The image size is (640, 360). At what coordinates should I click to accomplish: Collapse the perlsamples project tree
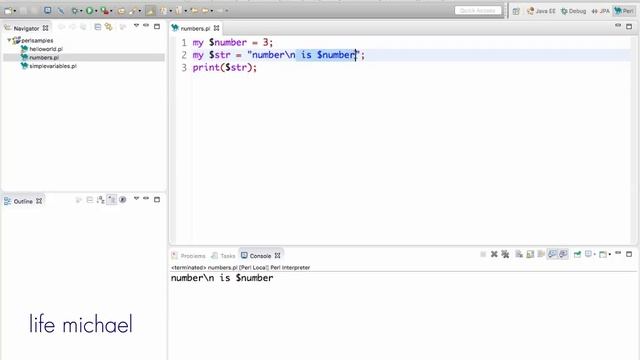click(x=9, y=40)
